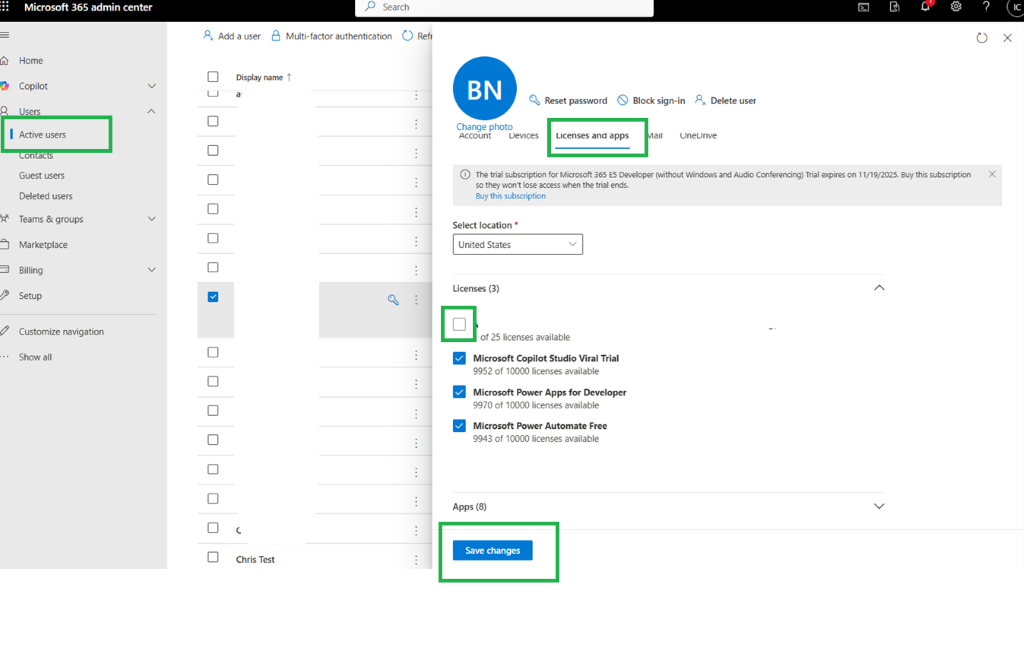Click in the Search box
The height and width of the screenshot is (661, 1024).
coord(504,7)
